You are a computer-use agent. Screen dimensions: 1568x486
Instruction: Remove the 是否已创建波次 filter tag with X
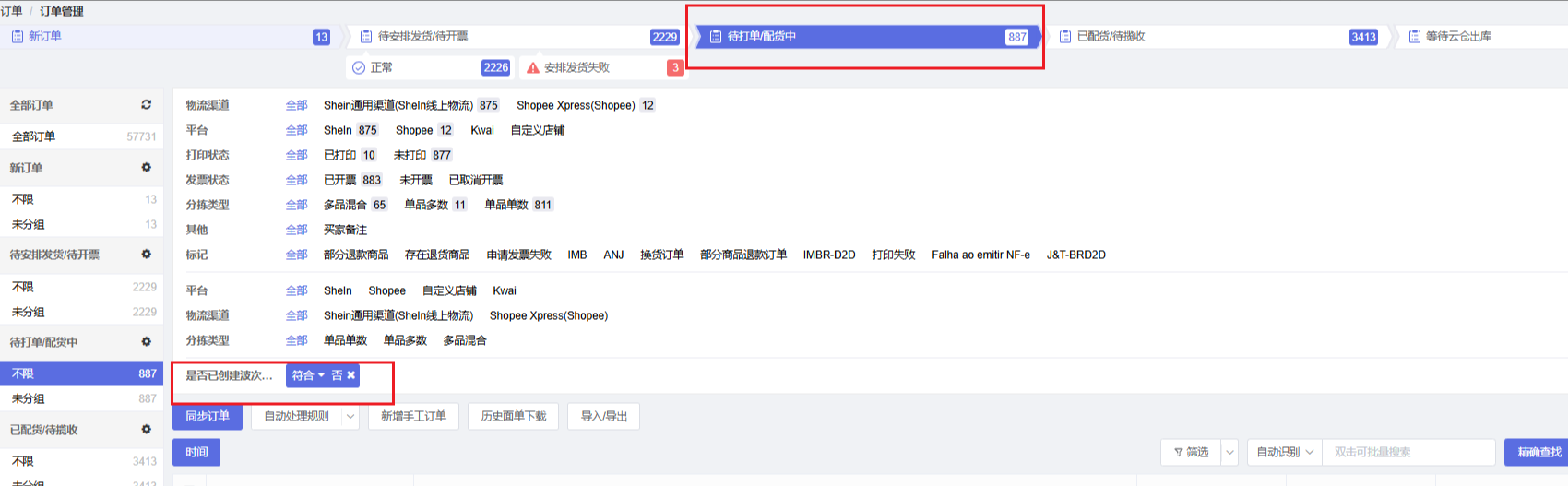click(351, 375)
